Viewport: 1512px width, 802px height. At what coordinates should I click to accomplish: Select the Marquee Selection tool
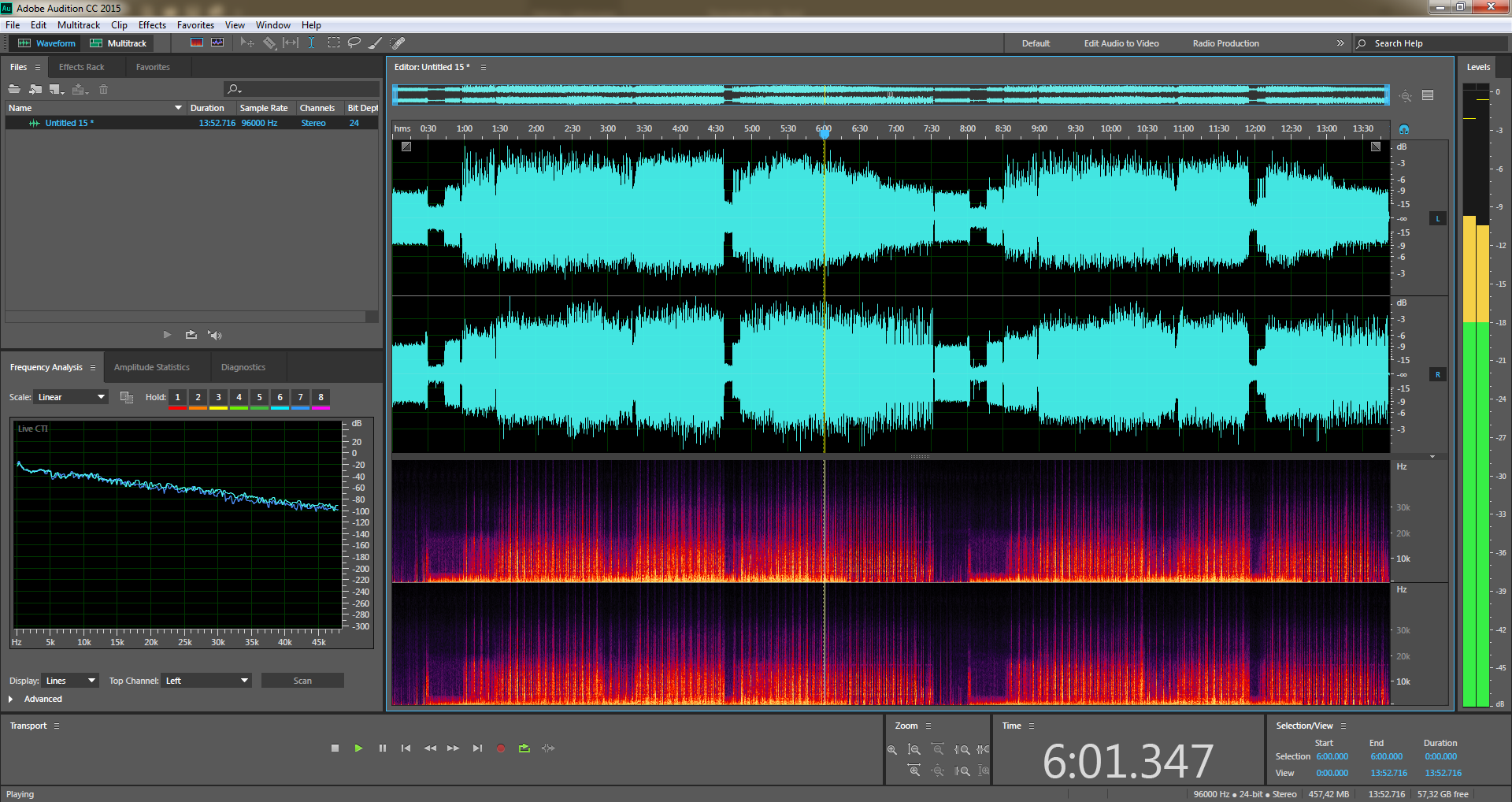pos(334,43)
